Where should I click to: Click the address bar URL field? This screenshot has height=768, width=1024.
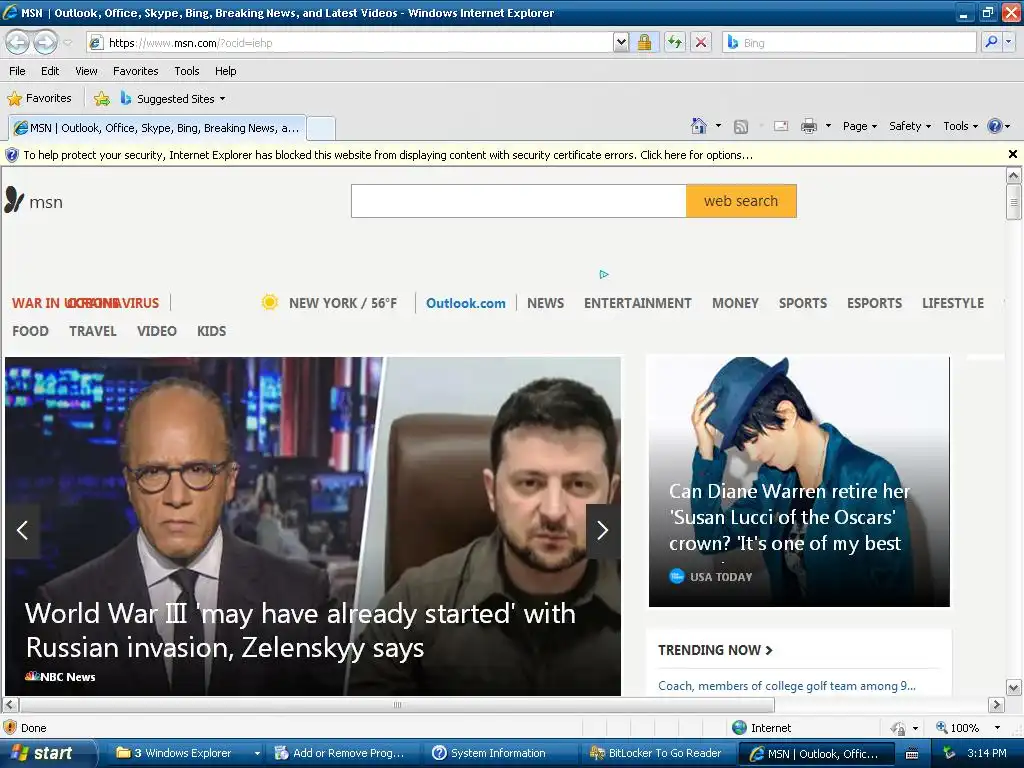click(x=350, y=43)
